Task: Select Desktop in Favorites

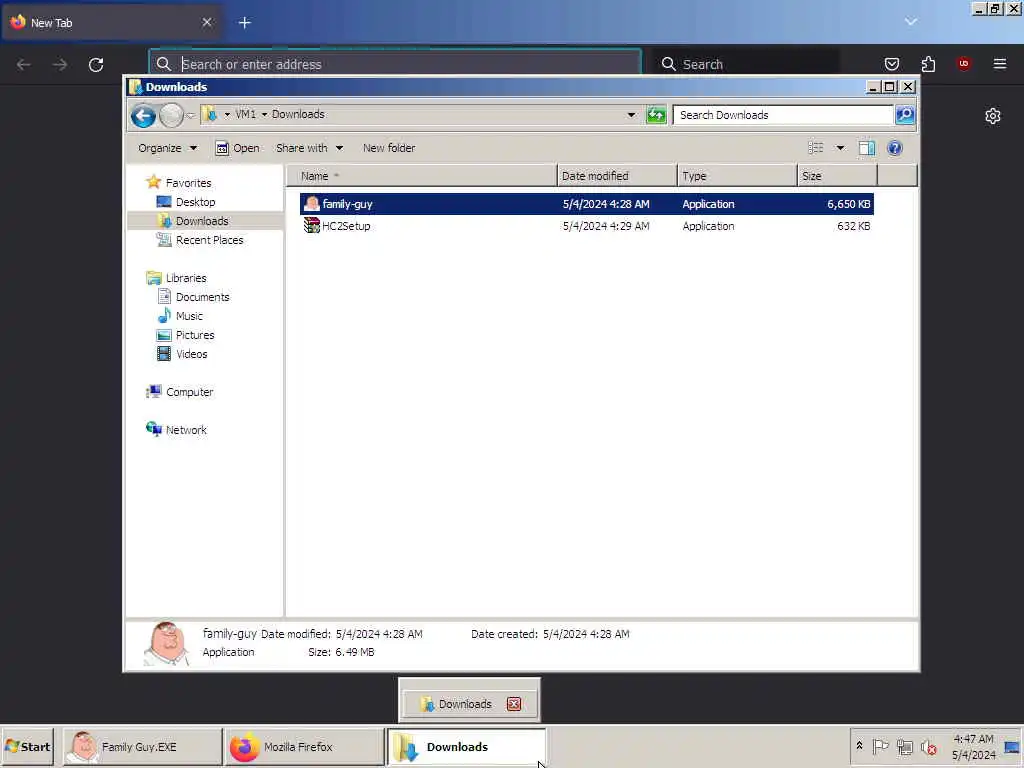Action: click(195, 202)
